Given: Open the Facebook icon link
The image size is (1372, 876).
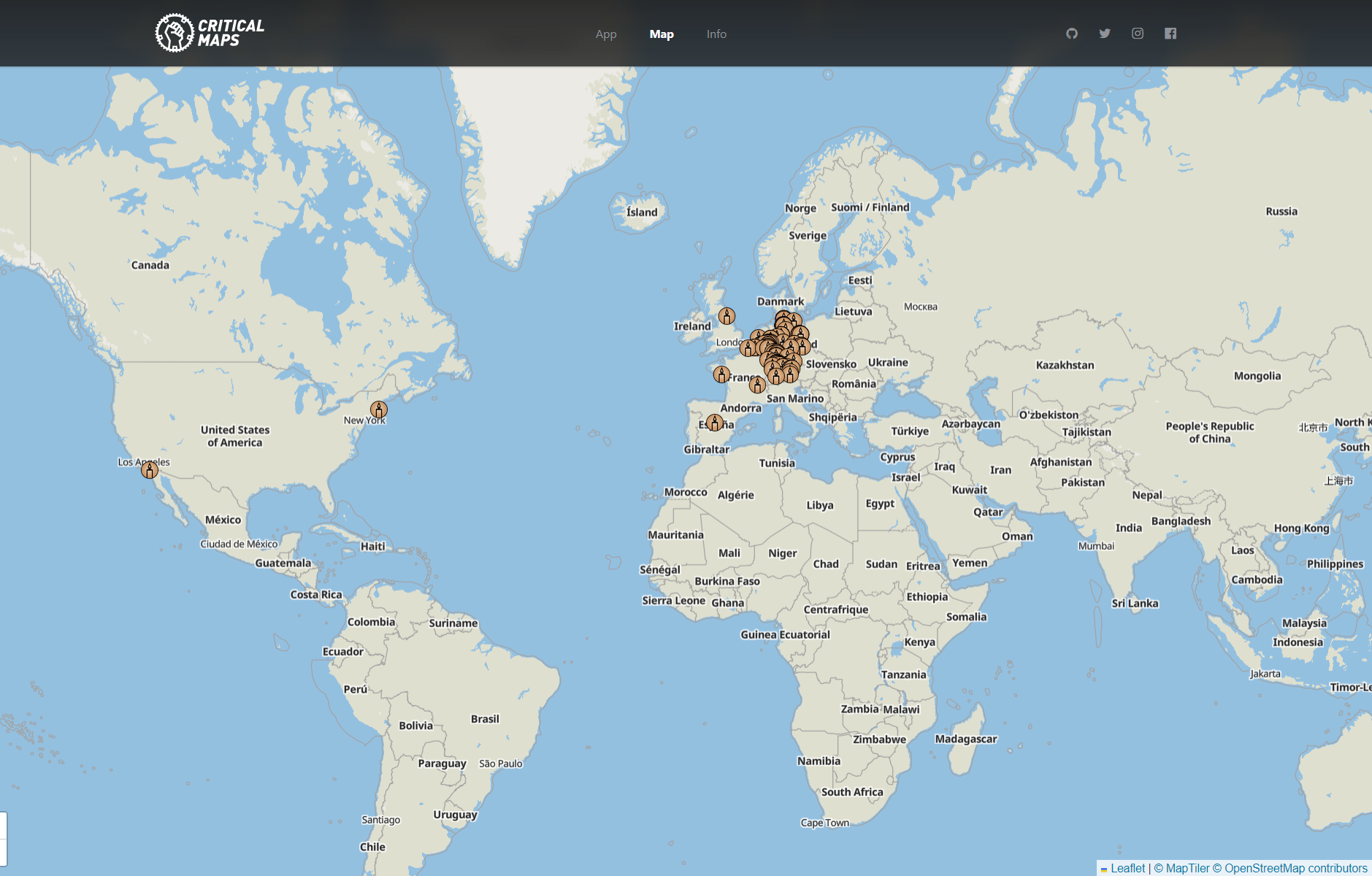Looking at the screenshot, I should [x=1170, y=34].
